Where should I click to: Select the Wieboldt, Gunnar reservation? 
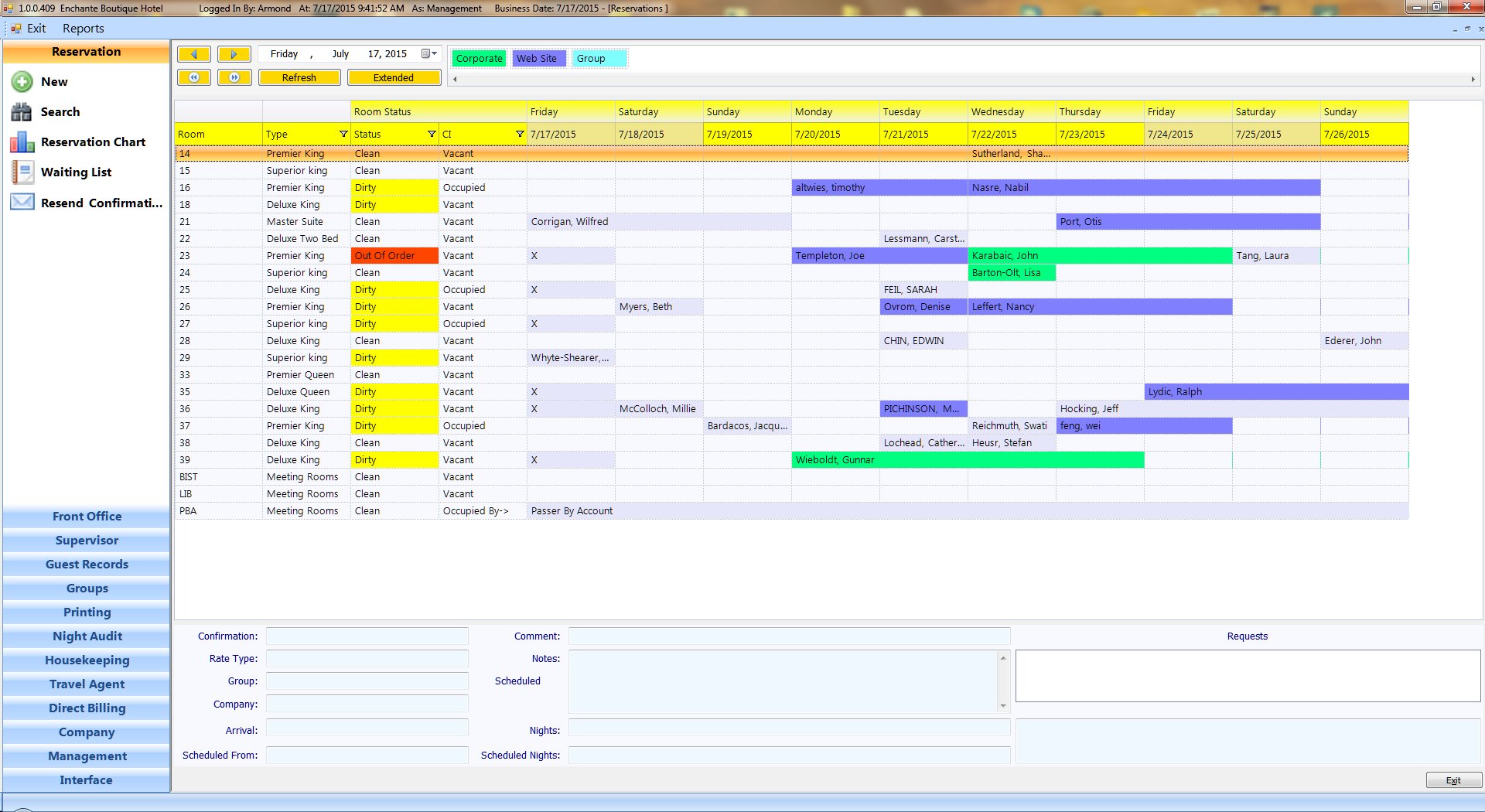[x=968, y=460]
